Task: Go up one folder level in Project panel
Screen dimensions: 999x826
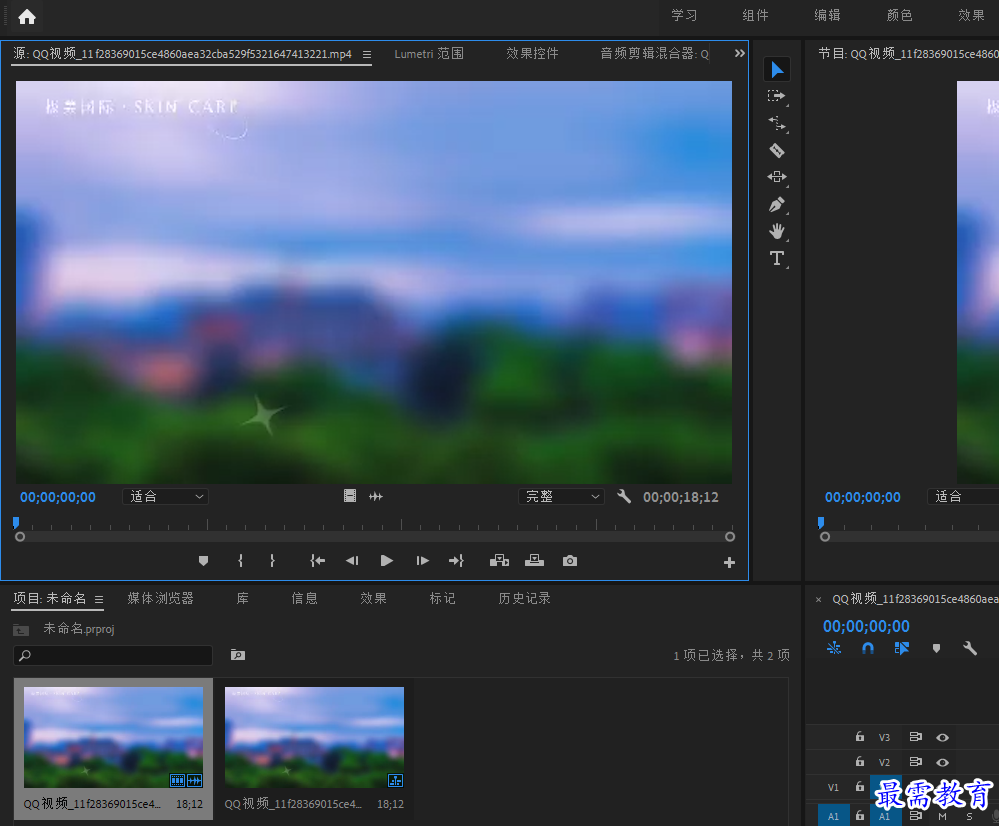Action: coord(20,630)
